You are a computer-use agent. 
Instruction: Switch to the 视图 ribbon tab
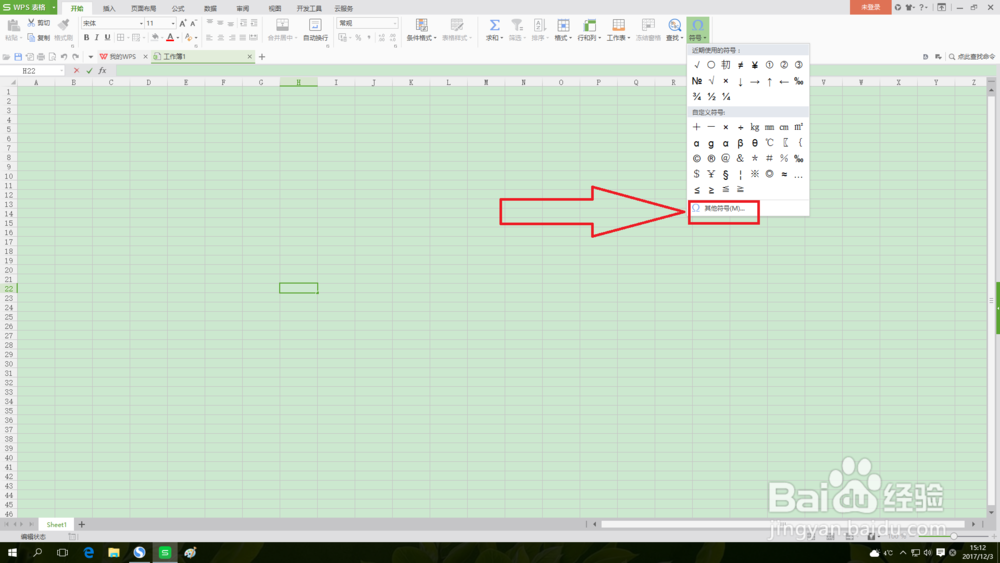(275, 8)
